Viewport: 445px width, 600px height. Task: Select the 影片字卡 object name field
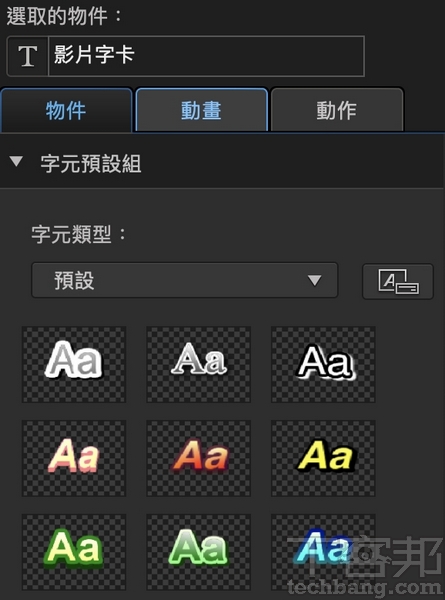coord(206,56)
